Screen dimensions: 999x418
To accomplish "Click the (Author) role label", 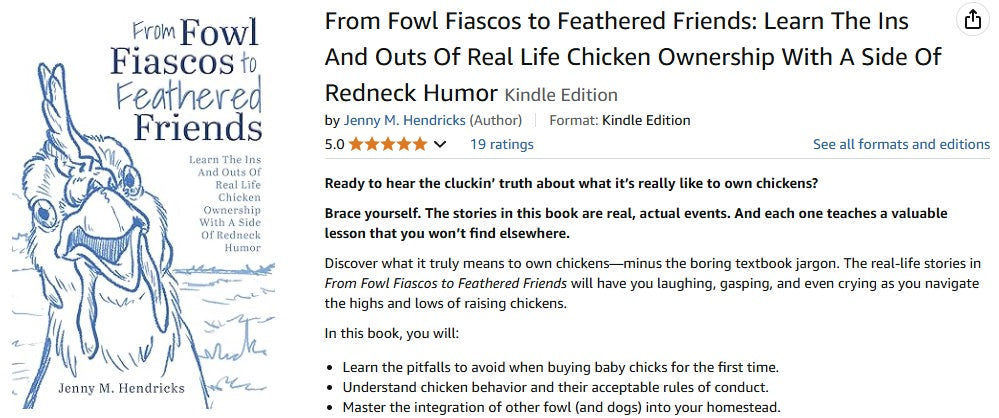I will click(501, 120).
